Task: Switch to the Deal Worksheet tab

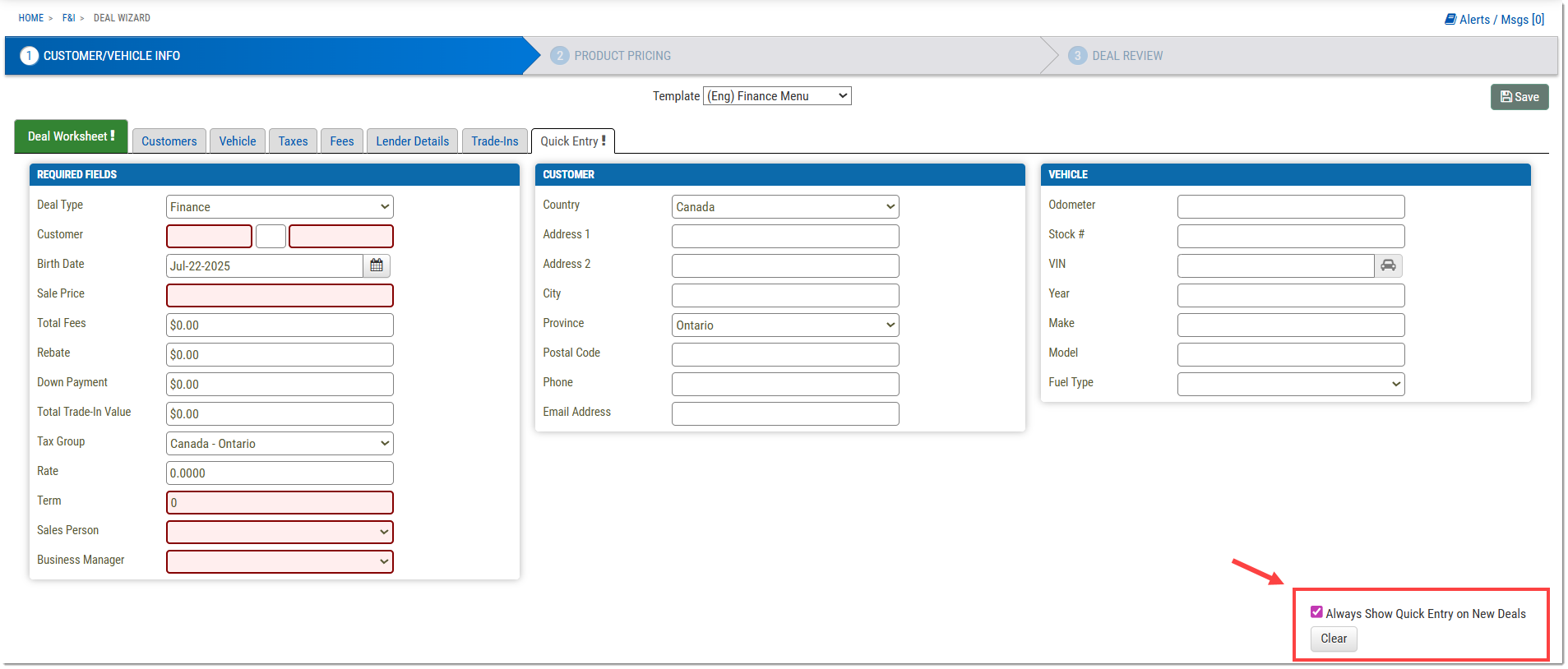Action: pyautogui.click(x=71, y=136)
